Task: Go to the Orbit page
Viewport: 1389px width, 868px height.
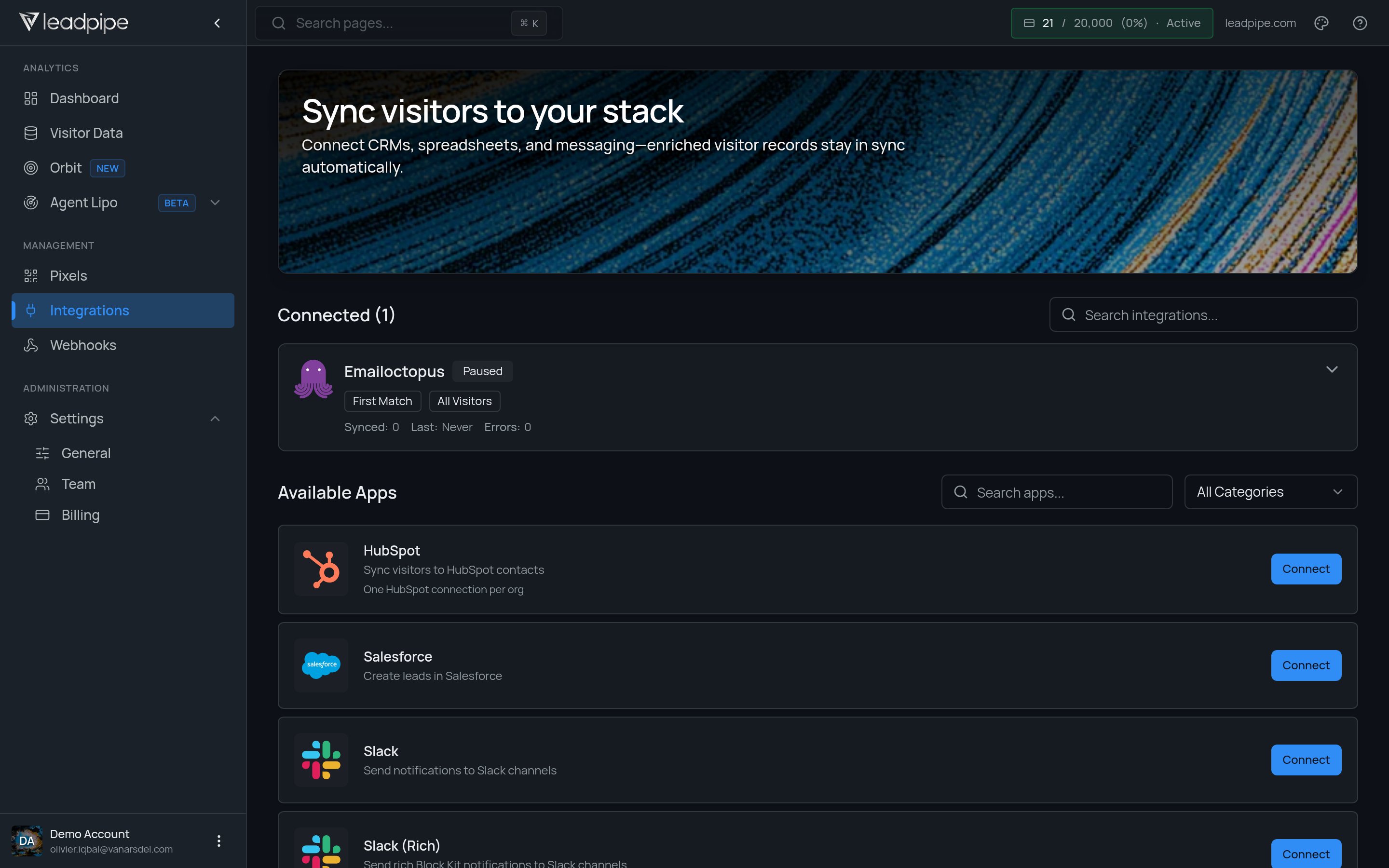Action: tap(123, 168)
